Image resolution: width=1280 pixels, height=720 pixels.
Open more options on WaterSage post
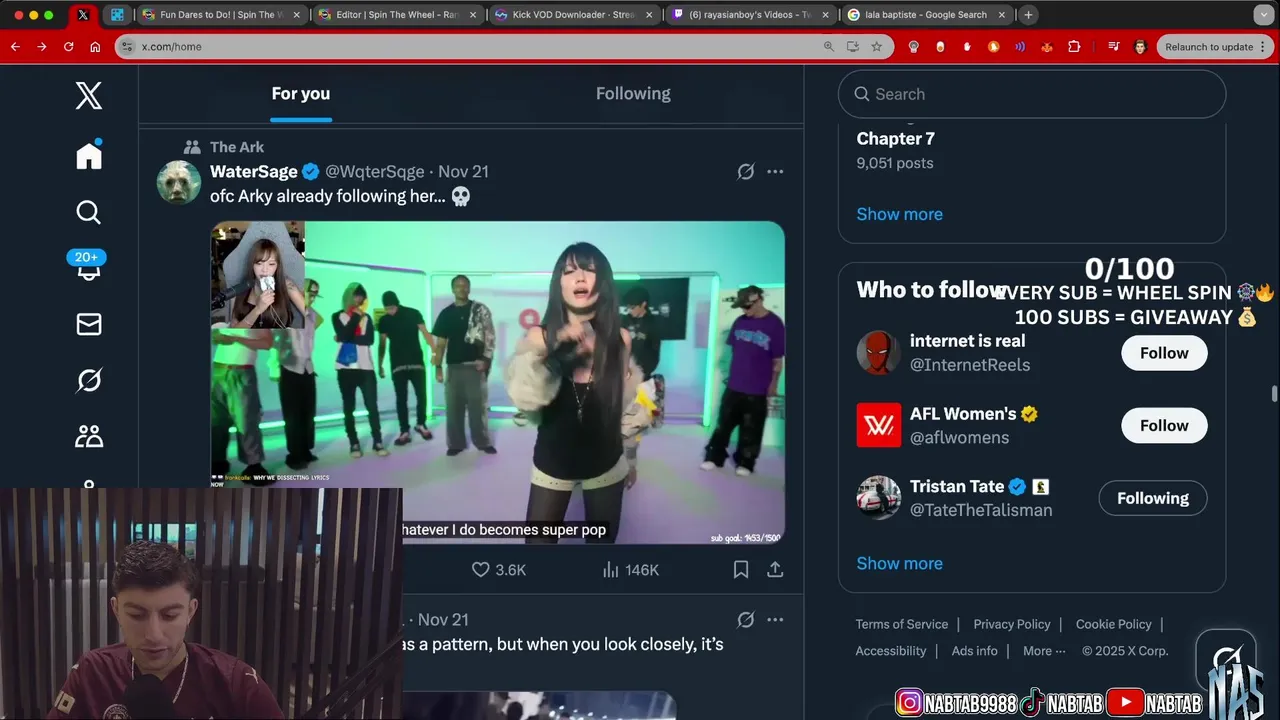point(775,171)
